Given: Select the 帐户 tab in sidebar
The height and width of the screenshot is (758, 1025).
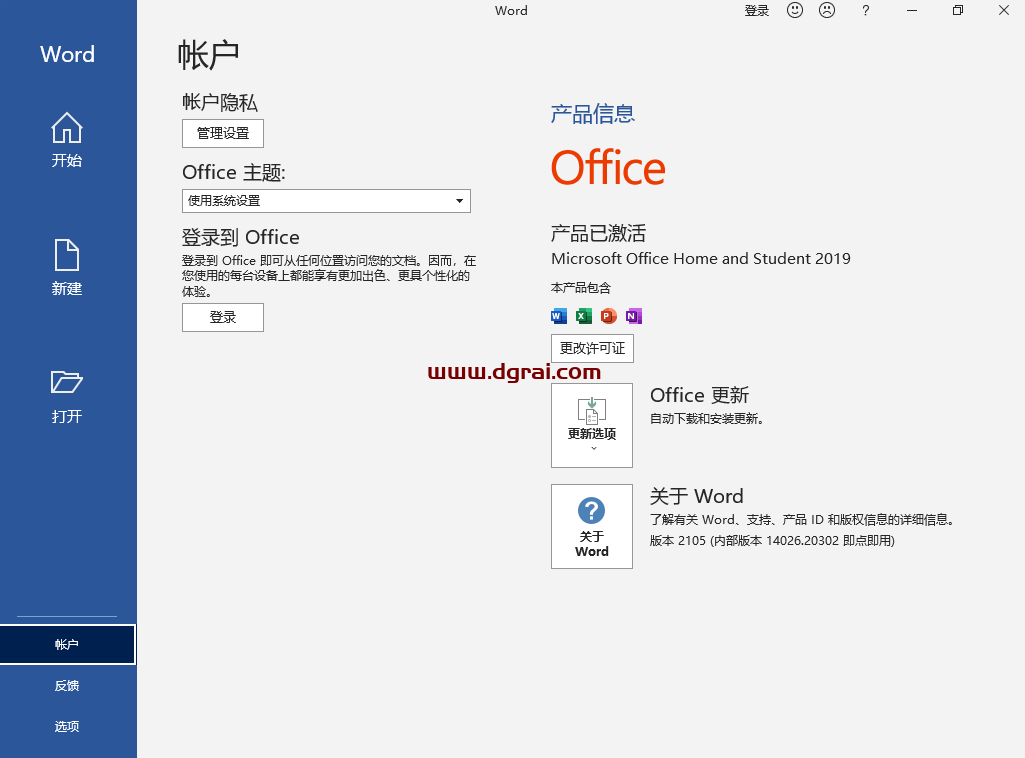Looking at the screenshot, I should pos(67,644).
